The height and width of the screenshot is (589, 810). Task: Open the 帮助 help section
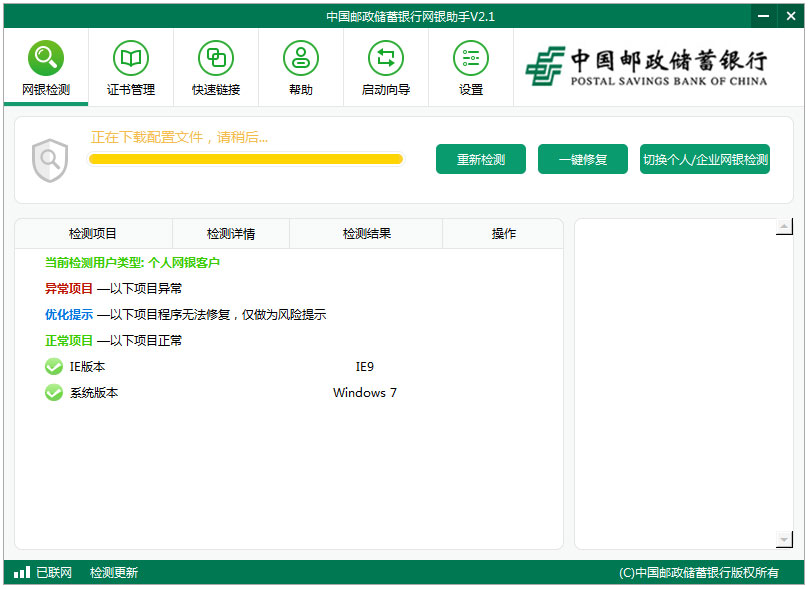pos(301,67)
